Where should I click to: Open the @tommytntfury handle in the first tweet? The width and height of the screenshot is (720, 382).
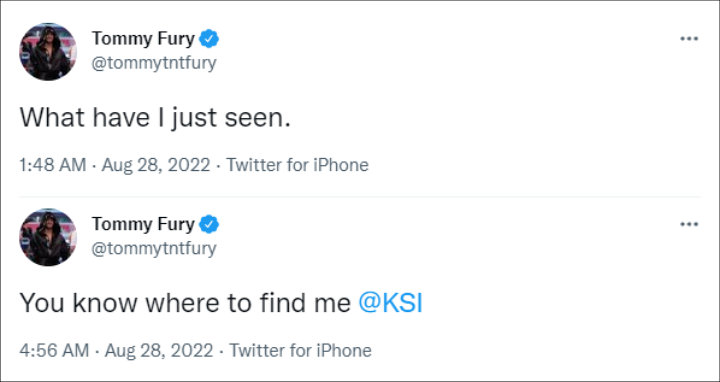point(154,63)
